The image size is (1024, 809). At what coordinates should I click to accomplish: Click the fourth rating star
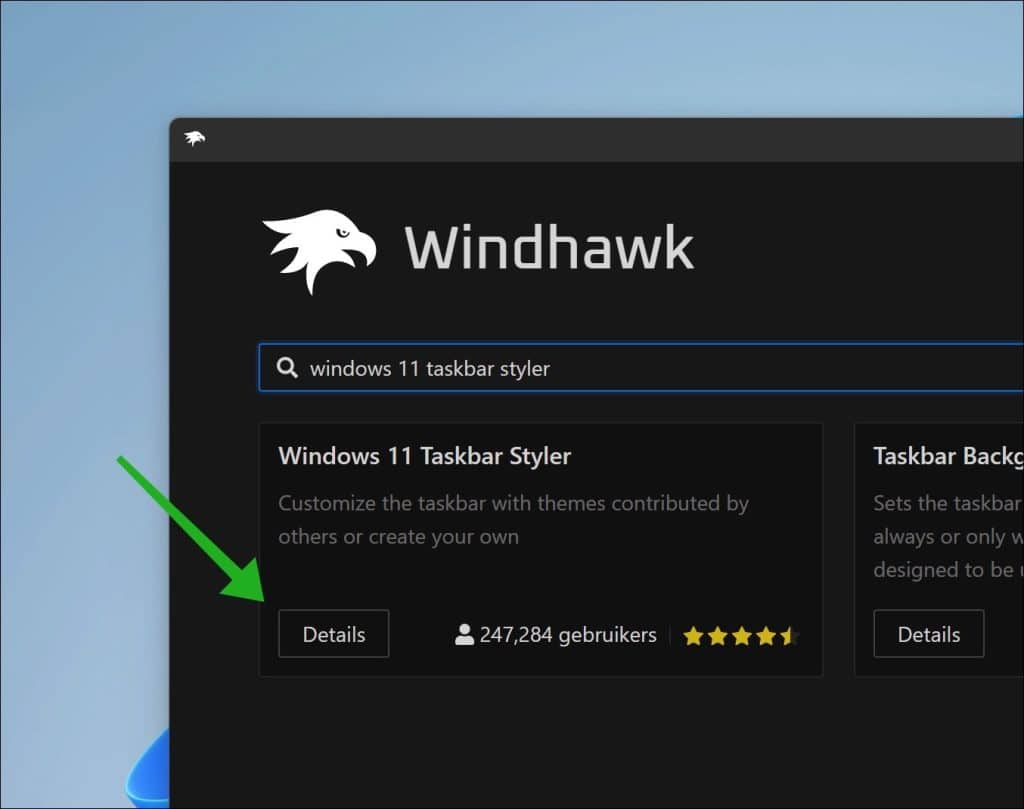(x=765, y=636)
